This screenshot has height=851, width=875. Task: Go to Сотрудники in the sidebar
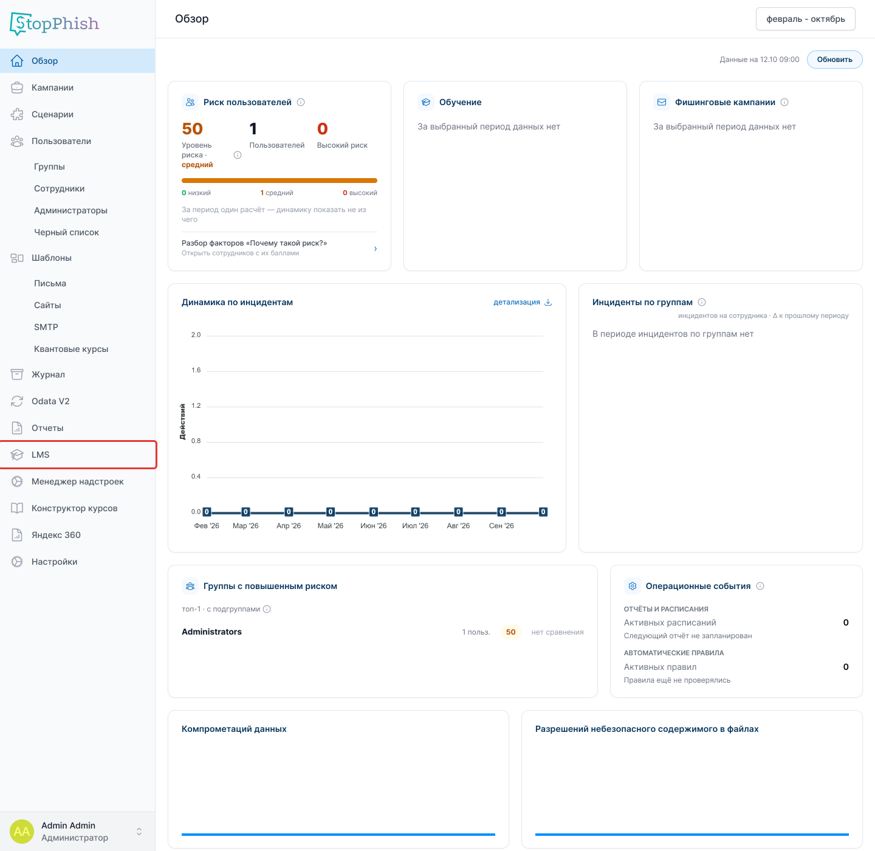click(59, 189)
